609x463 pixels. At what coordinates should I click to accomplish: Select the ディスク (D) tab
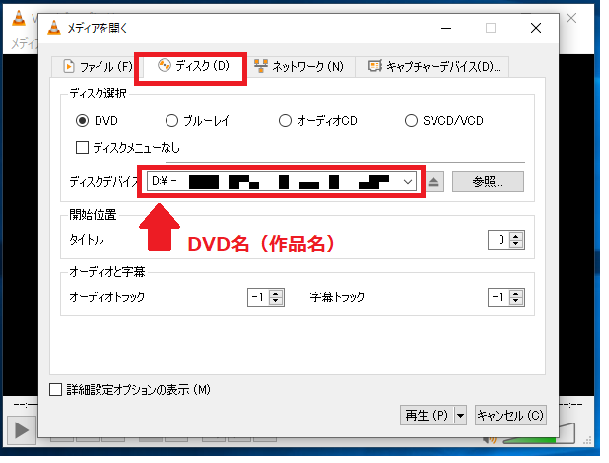point(193,66)
